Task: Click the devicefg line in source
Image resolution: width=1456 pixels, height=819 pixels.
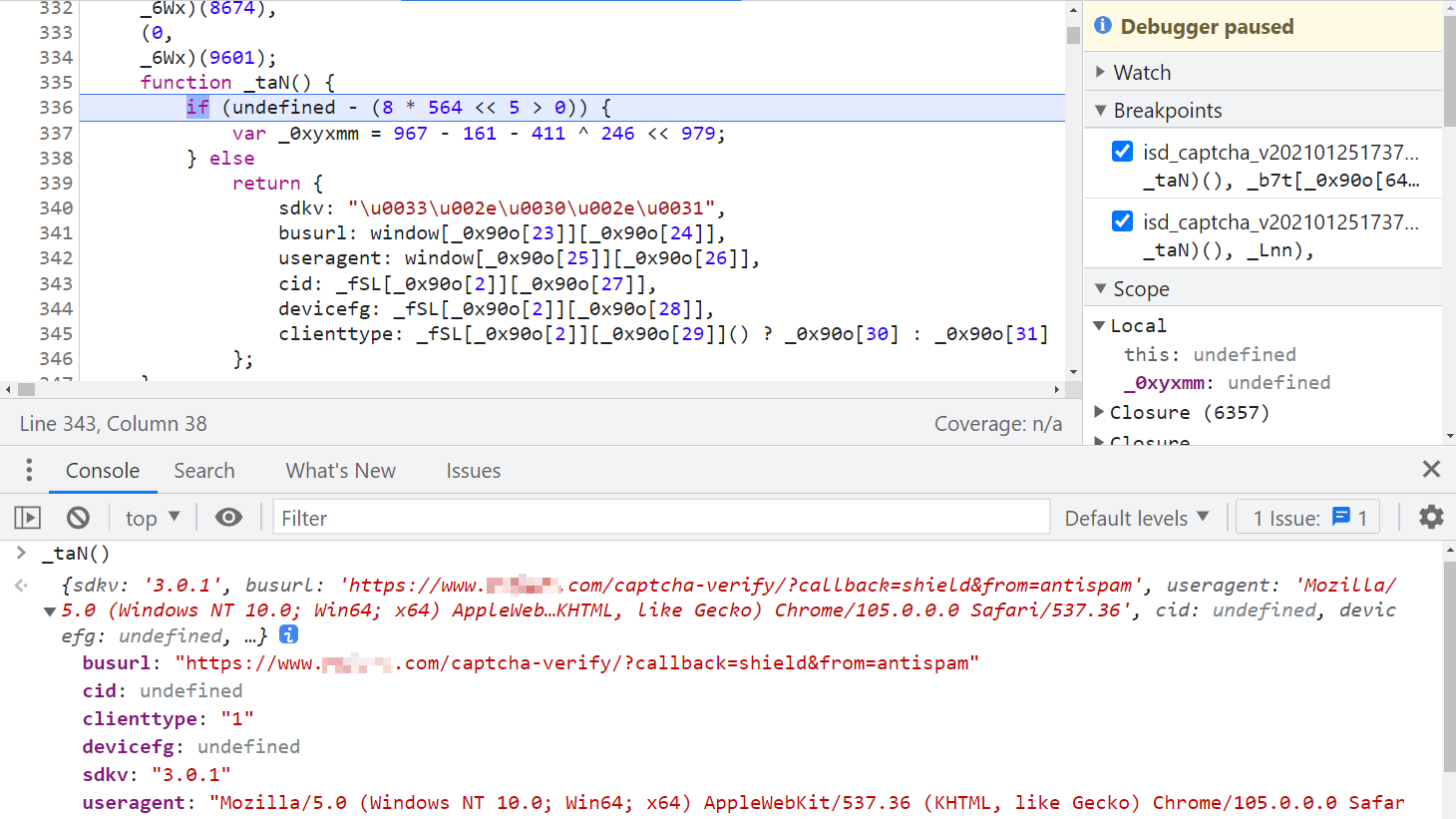Action: pos(496,308)
